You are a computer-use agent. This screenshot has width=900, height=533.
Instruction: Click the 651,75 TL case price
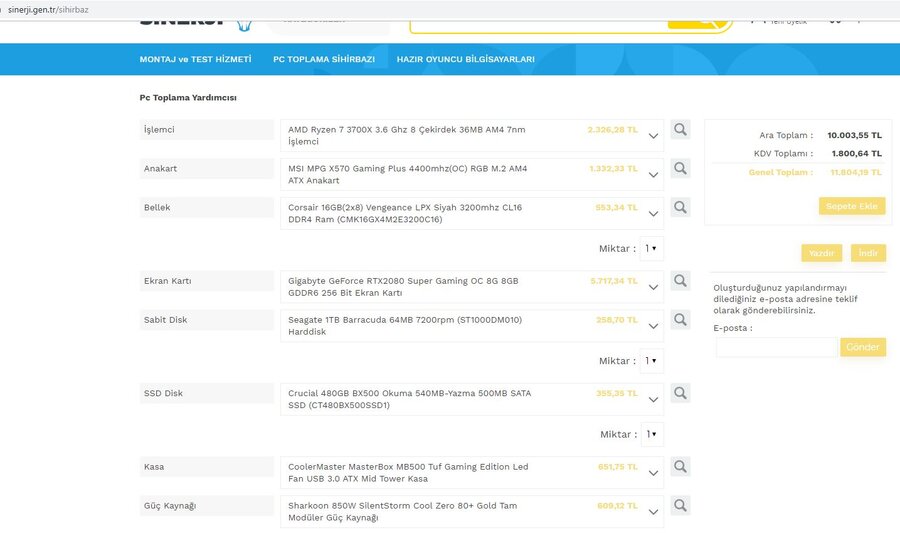tap(618, 467)
